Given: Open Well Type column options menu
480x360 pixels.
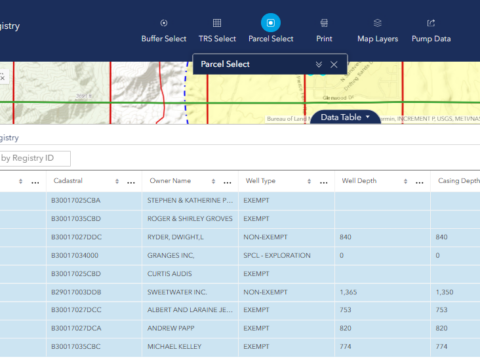Looking at the screenshot, I should click(323, 182).
